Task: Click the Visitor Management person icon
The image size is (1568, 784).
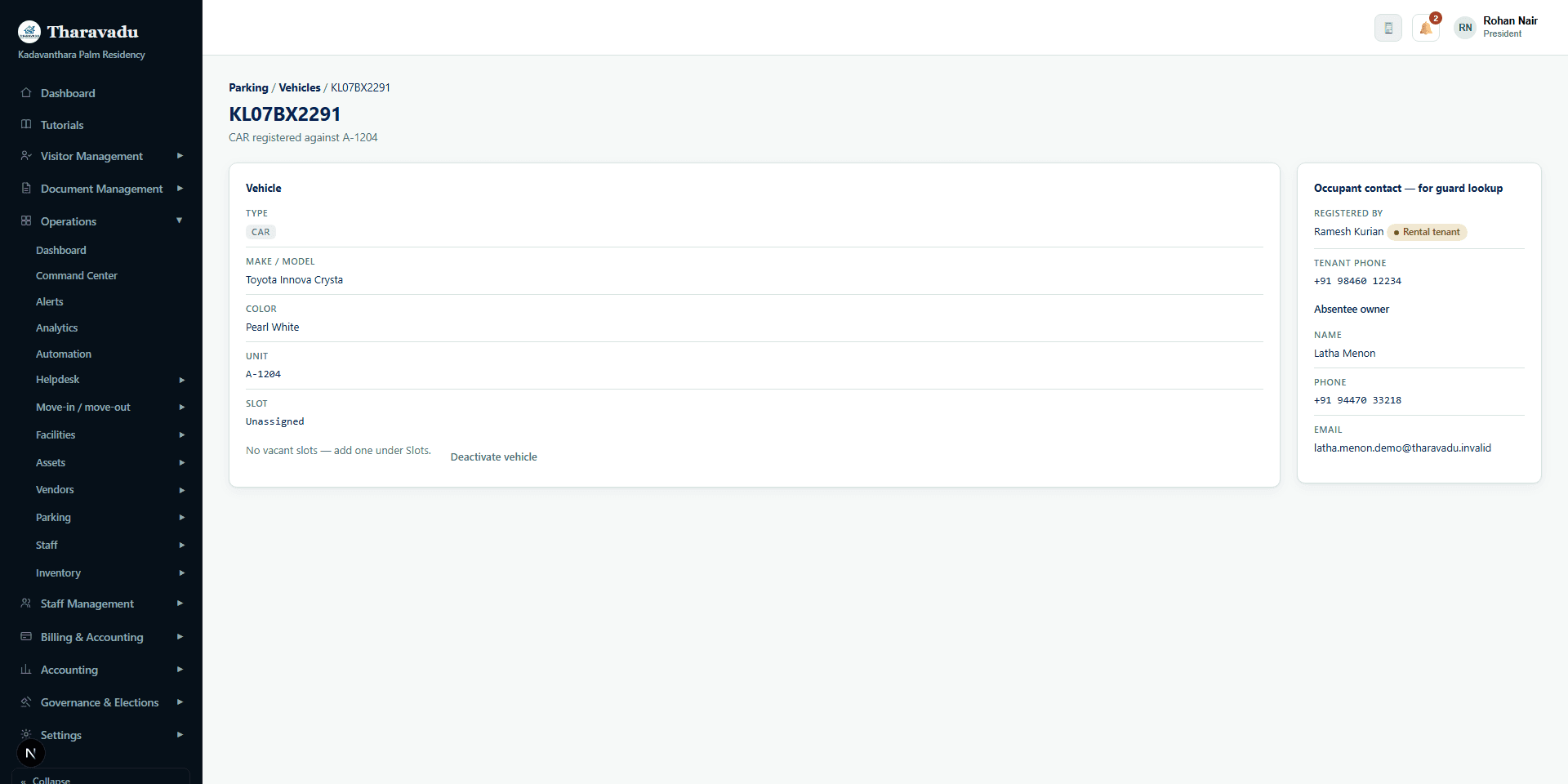Action: click(26, 155)
